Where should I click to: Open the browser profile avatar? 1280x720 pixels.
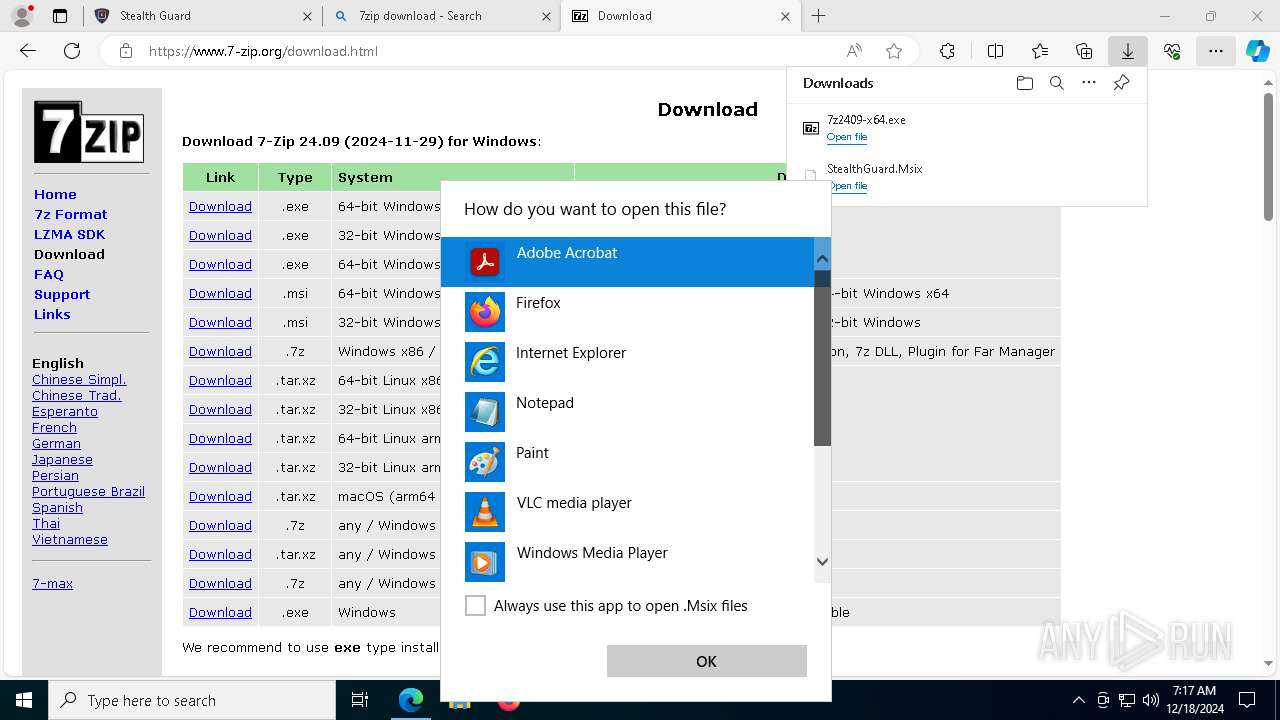tap(22, 16)
